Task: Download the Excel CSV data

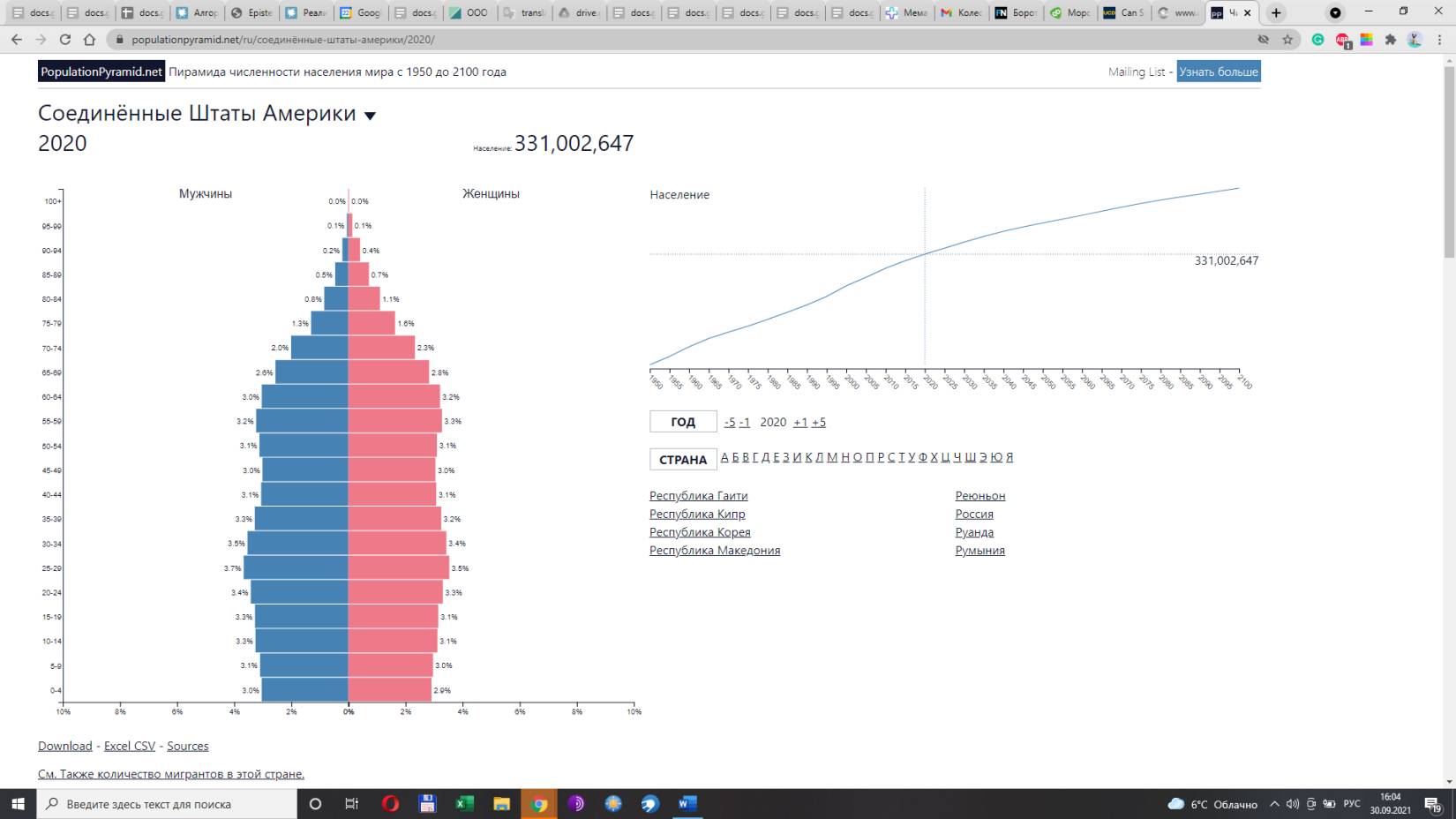Action: click(x=130, y=746)
